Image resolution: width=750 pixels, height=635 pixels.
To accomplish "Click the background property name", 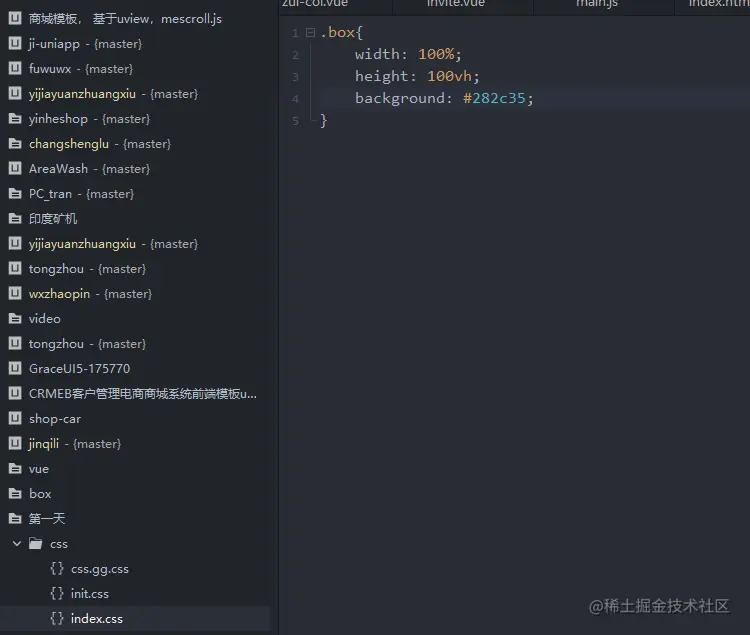I will [x=400, y=99].
